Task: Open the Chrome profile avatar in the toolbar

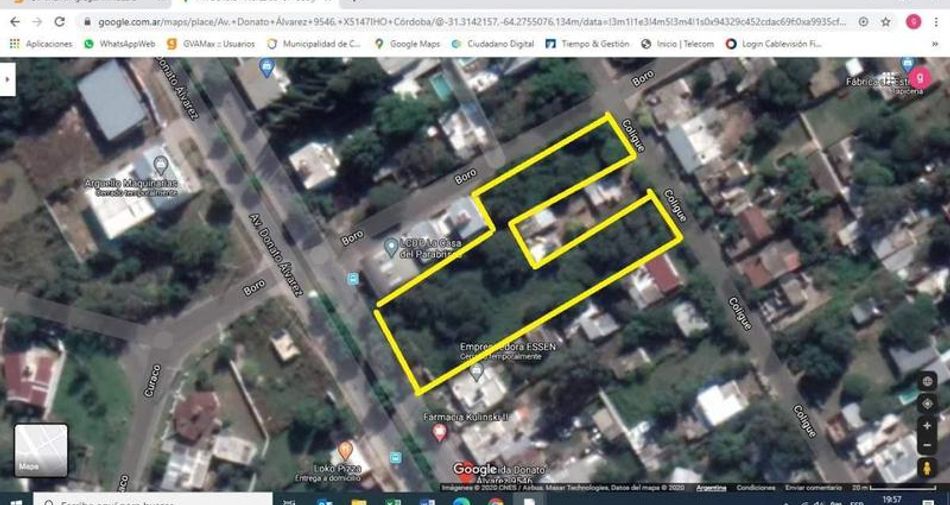Action: (913, 22)
